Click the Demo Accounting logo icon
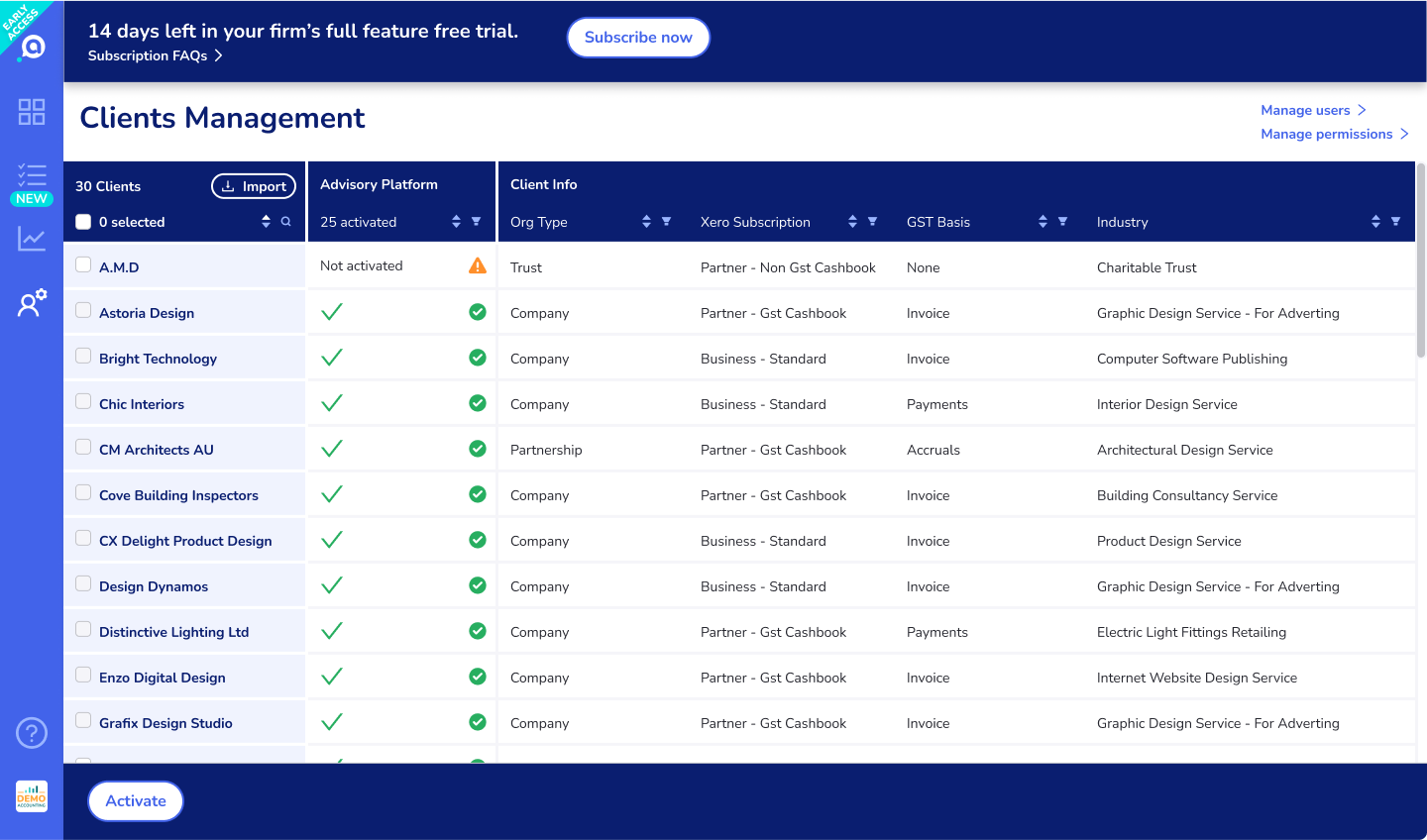Screen dimensions: 1427x840 [x=32, y=796]
